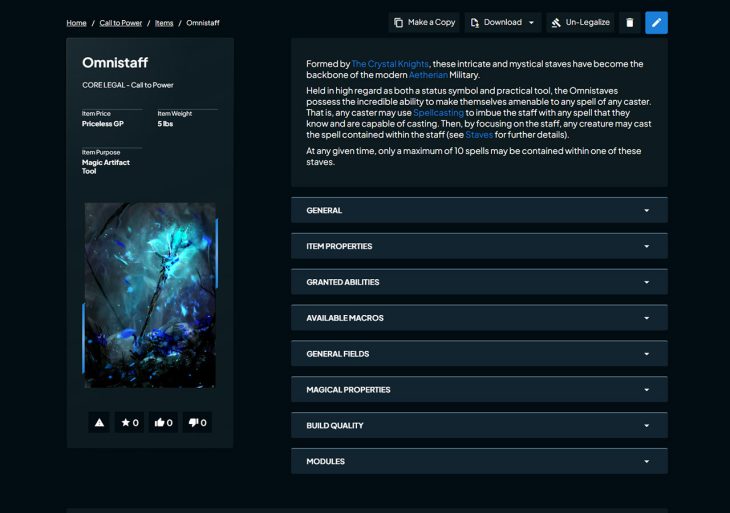Click the star favorite icon
Screen dimensions: 730x513
130,422
